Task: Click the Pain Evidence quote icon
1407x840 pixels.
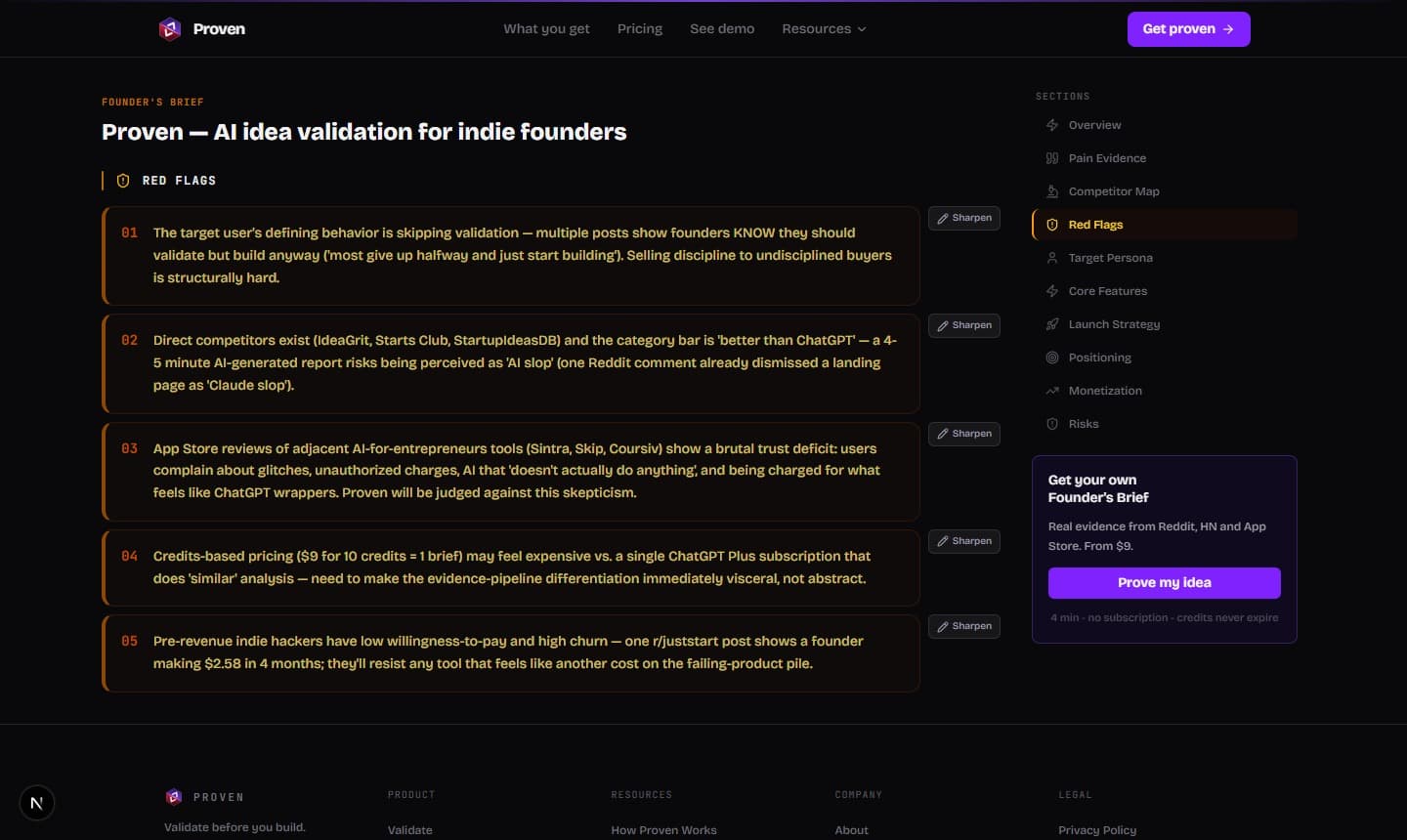Action: (1052, 158)
